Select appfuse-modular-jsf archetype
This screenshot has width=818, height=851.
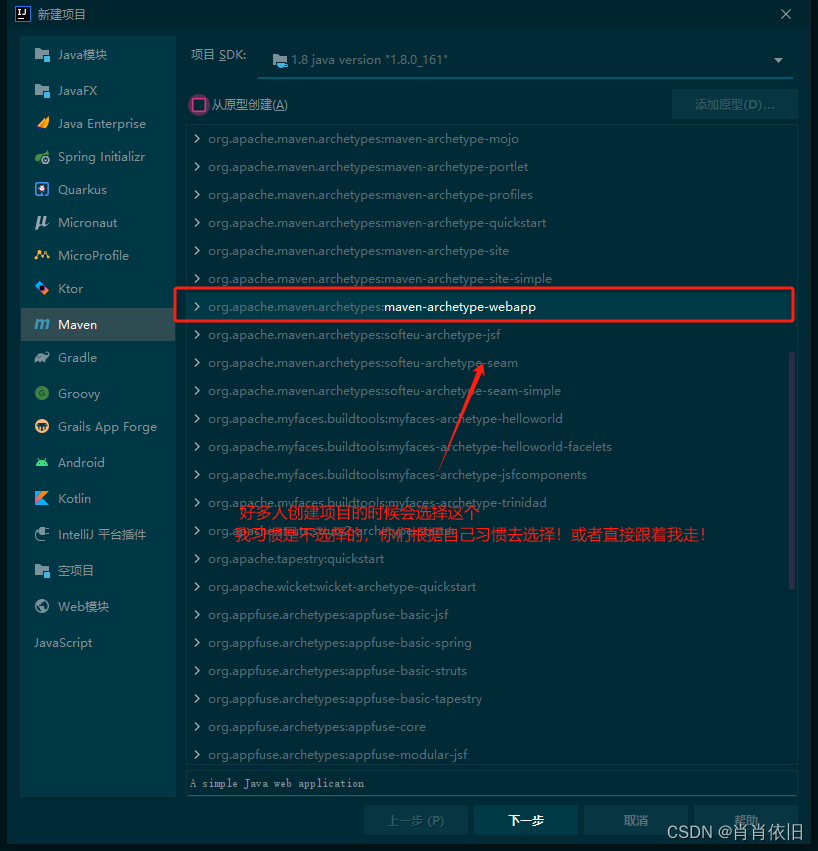pos(491,754)
